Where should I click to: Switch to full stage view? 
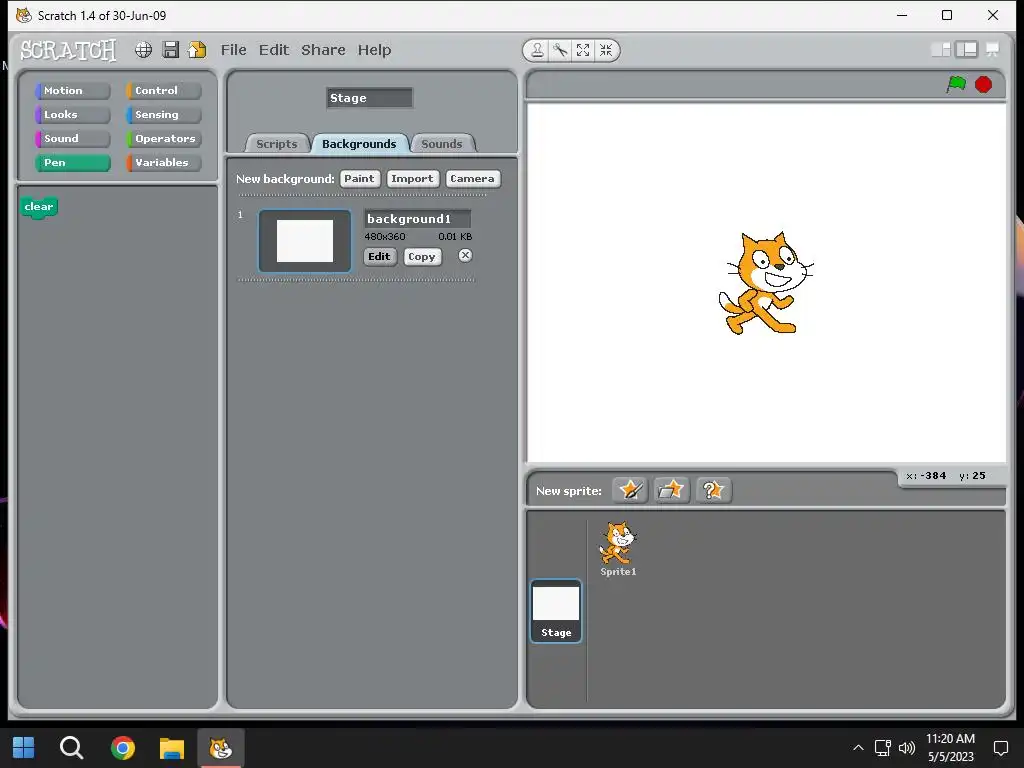click(x=967, y=50)
